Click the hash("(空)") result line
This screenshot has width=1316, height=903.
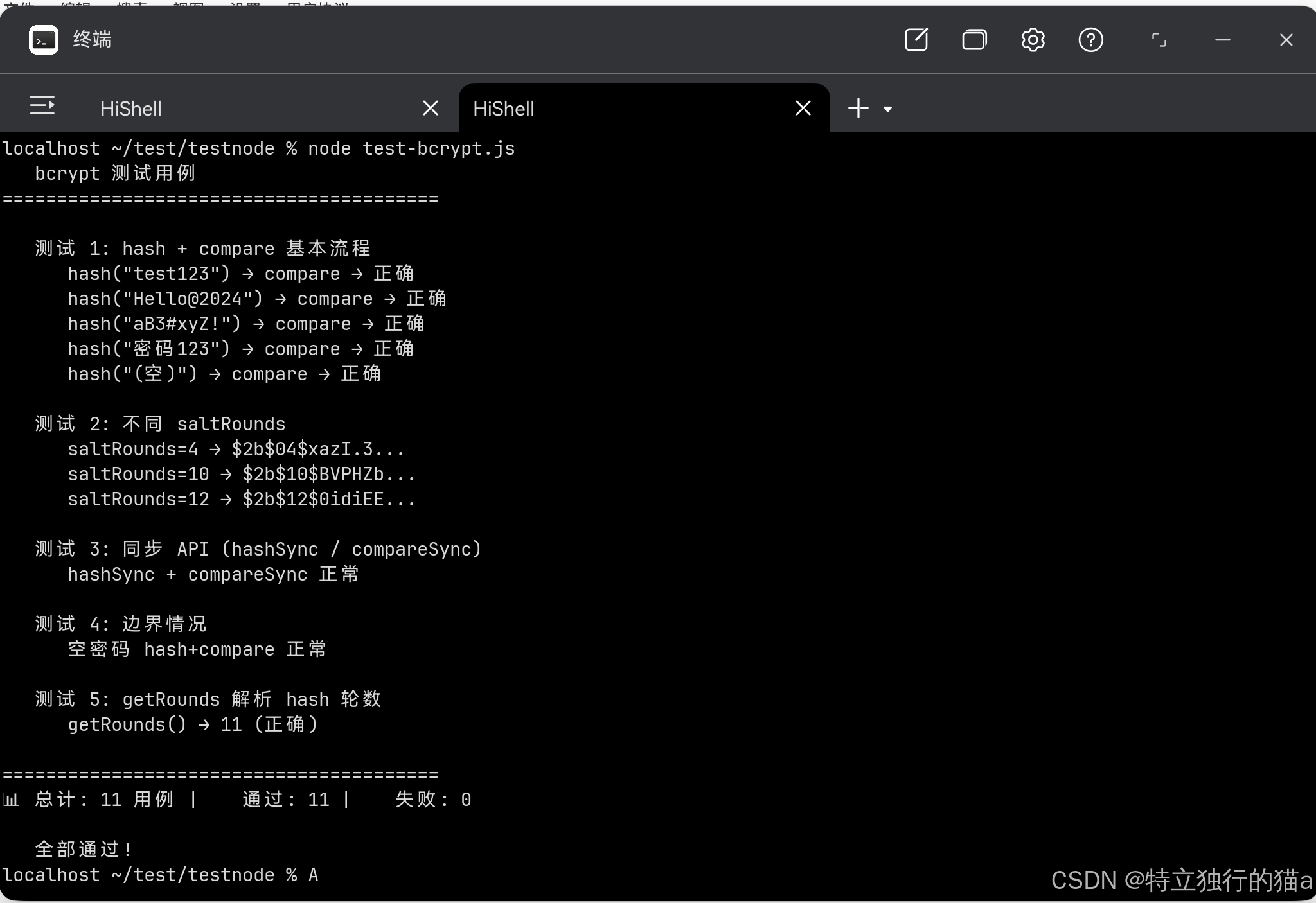(x=224, y=374)
